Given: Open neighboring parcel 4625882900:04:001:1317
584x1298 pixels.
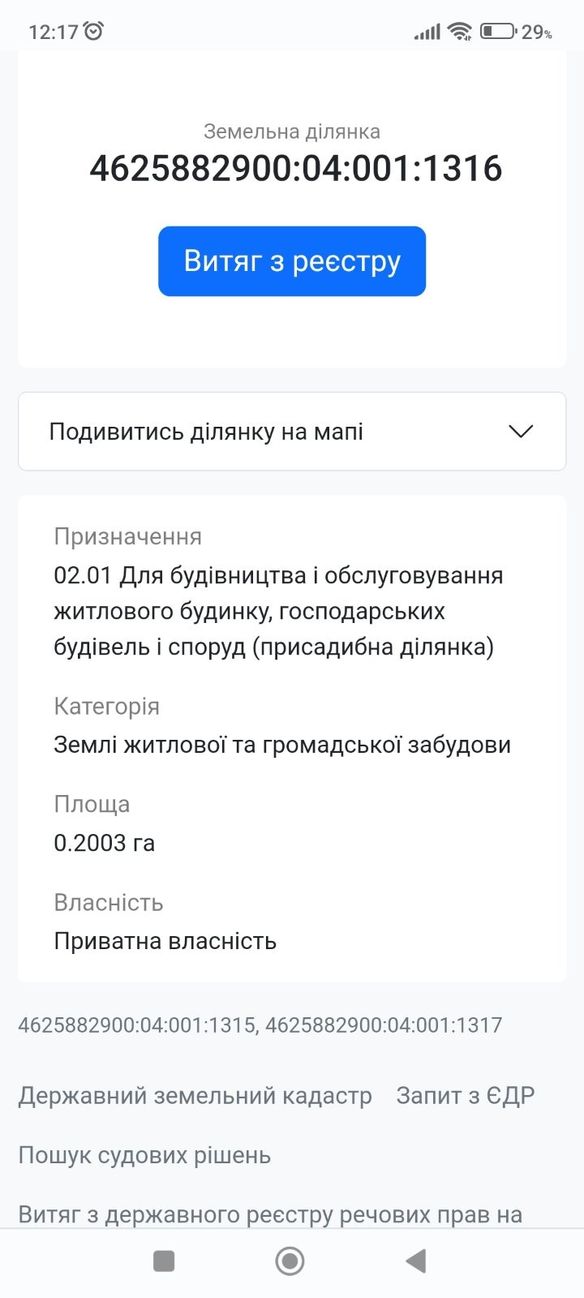Looking at the screenshot, I should [384, 1024].
